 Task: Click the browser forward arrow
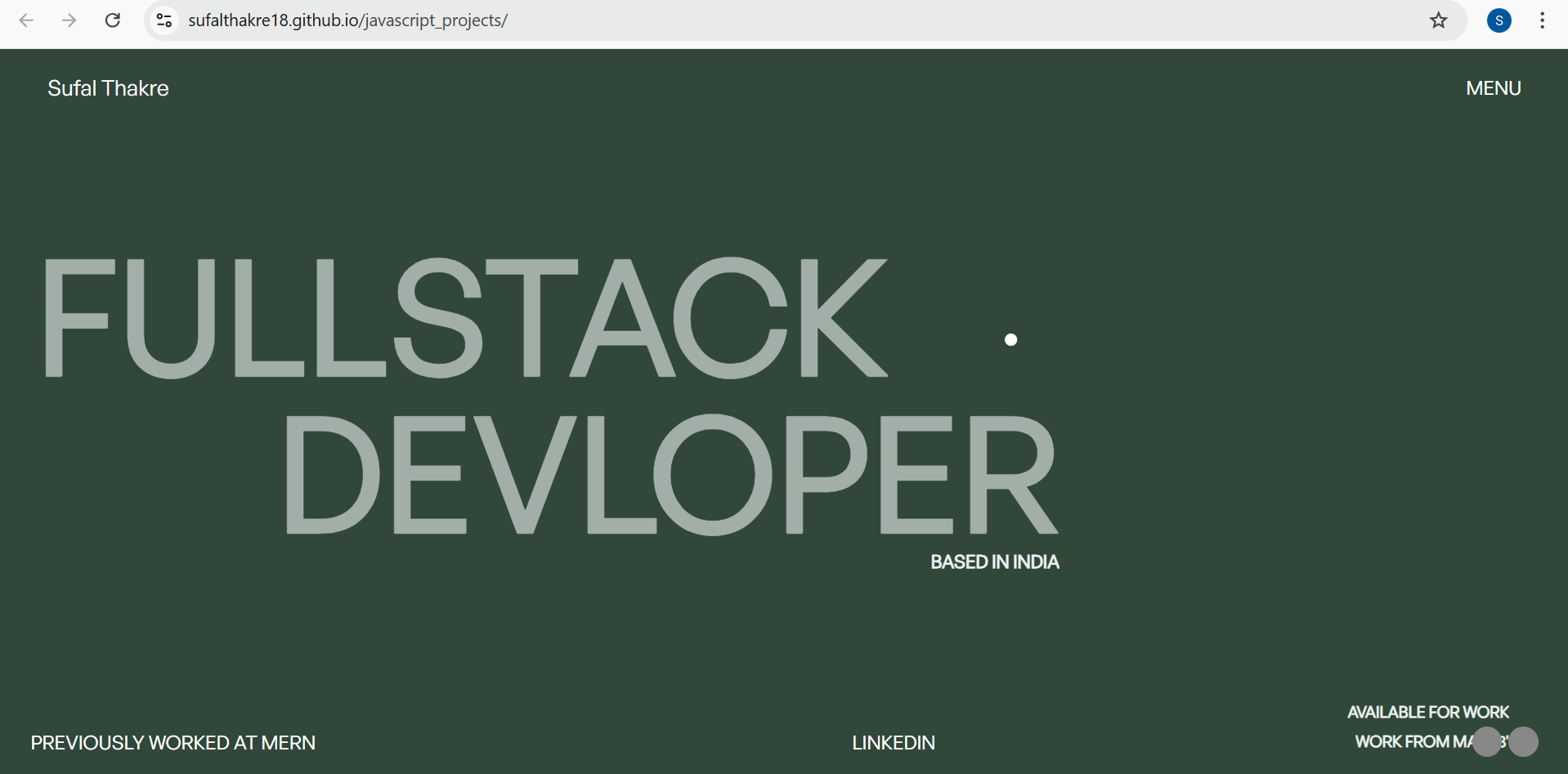click(x=69, y=20)
